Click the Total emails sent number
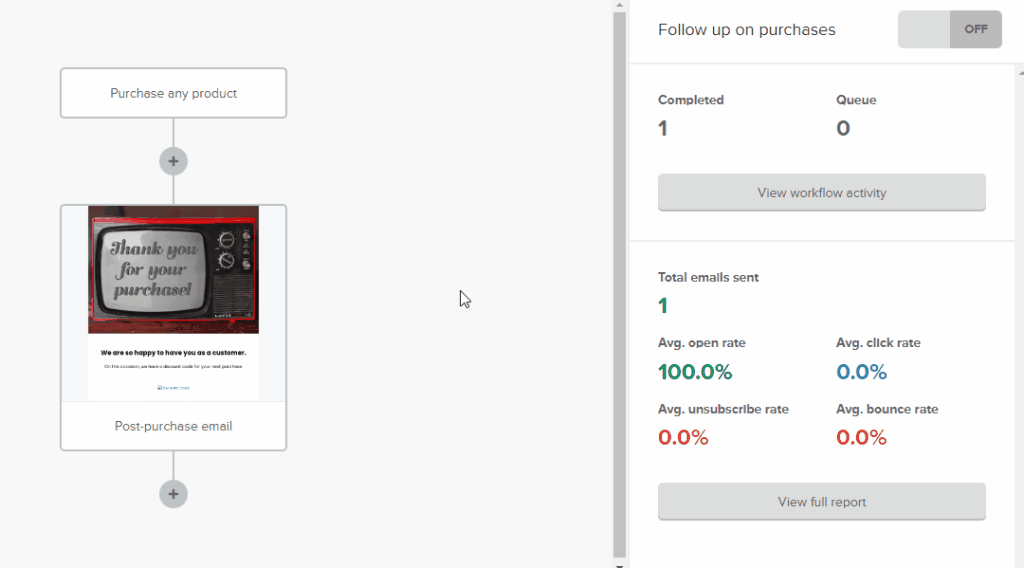Viewport: 1024px width, 568px height. pyautogui.click(x=663, y=306)
